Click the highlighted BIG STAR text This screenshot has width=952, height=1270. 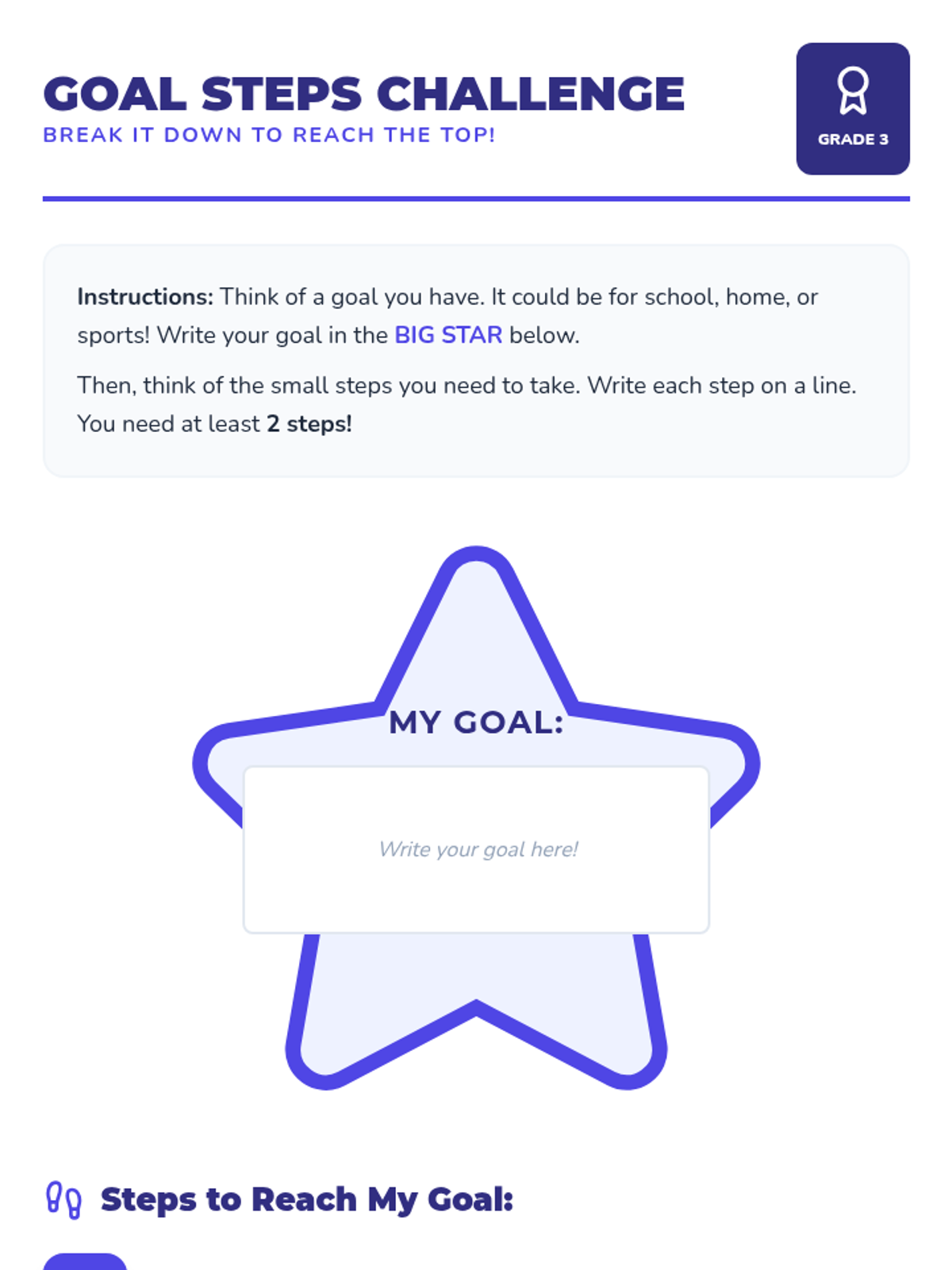(448, 335)
